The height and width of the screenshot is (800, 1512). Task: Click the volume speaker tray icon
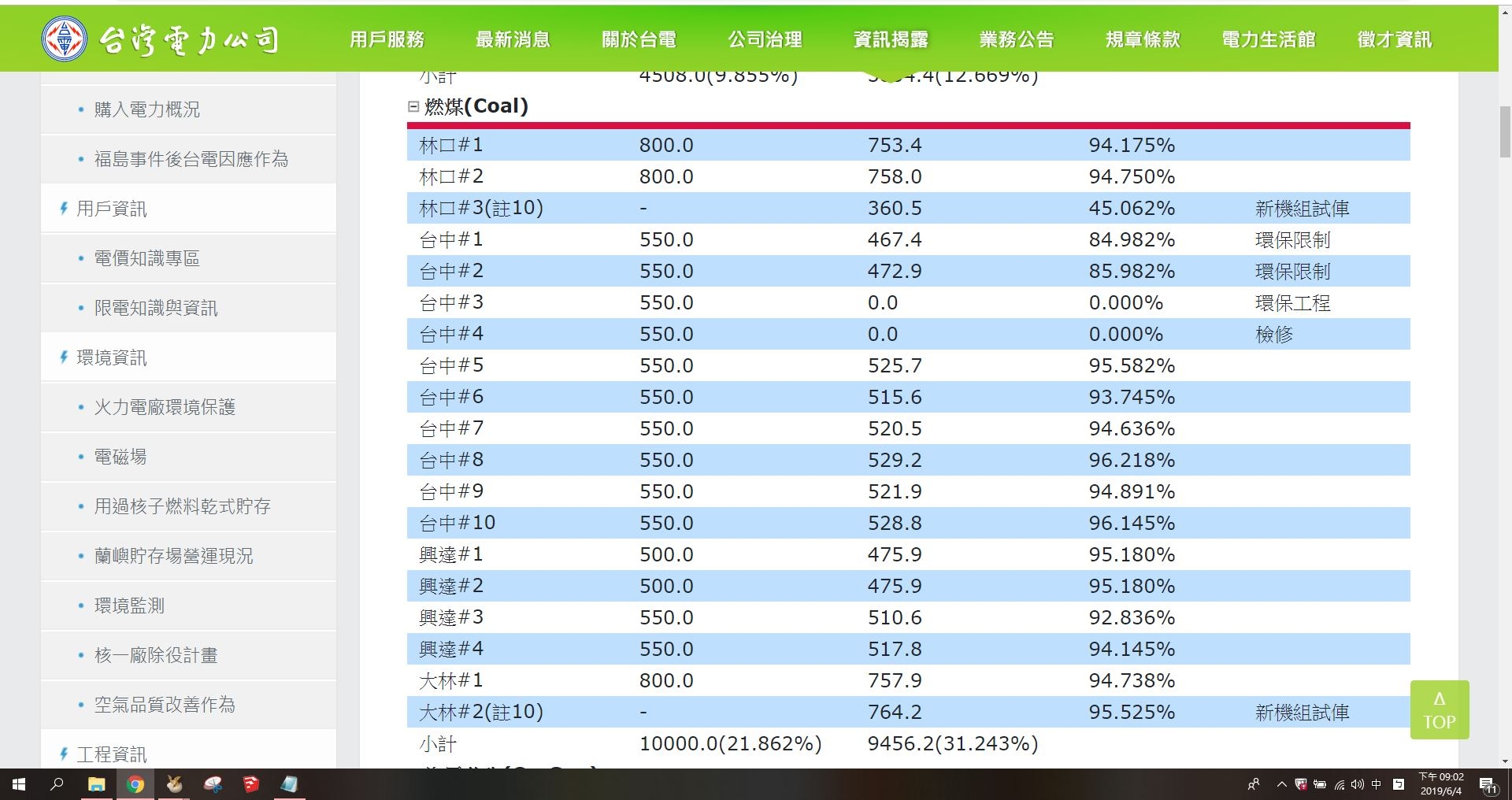pyautogui.click(x=1358, y=784)
